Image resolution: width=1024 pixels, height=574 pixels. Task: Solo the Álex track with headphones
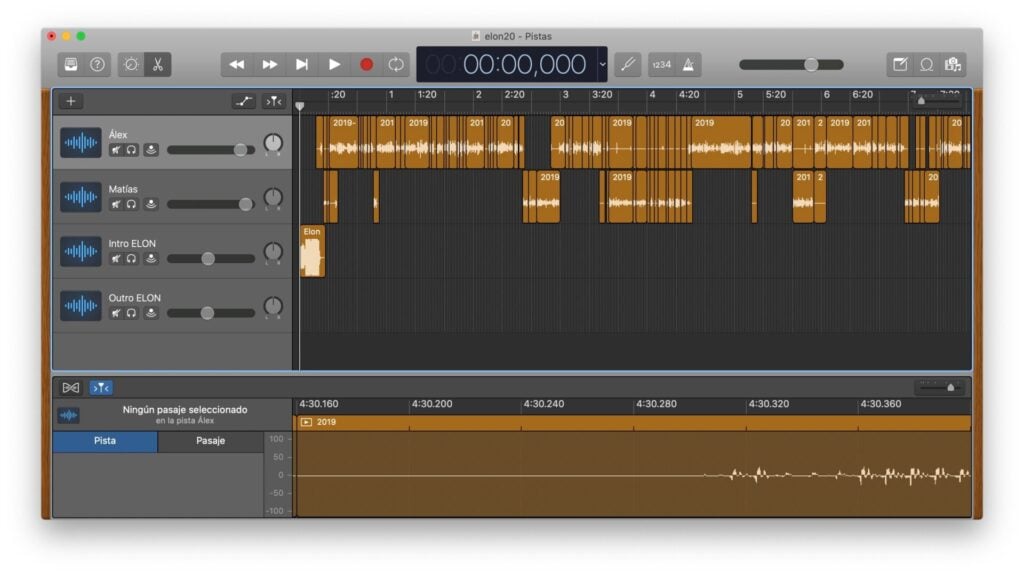pos(132,150)
